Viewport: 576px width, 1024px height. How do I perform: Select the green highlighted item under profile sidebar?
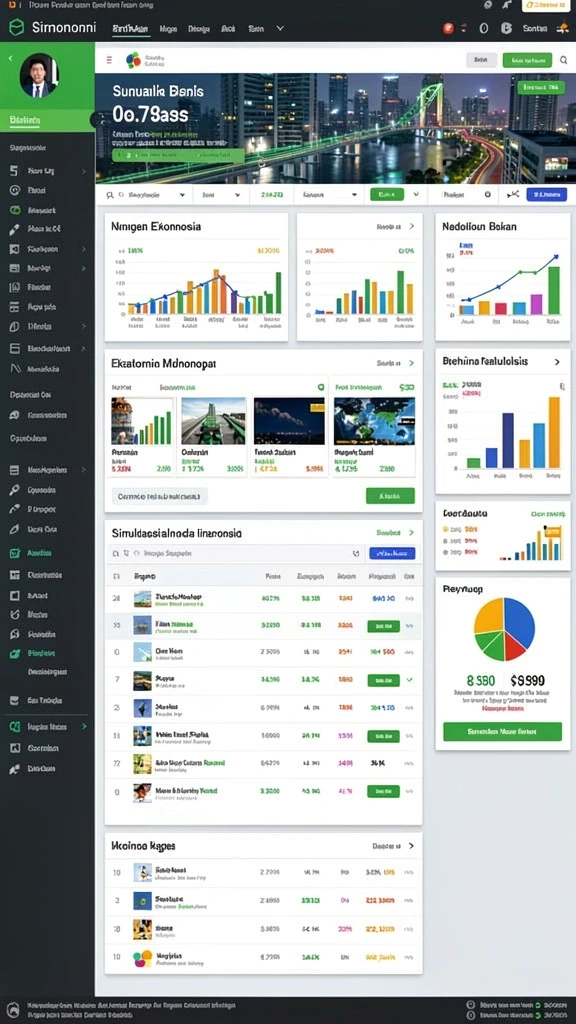47,121
